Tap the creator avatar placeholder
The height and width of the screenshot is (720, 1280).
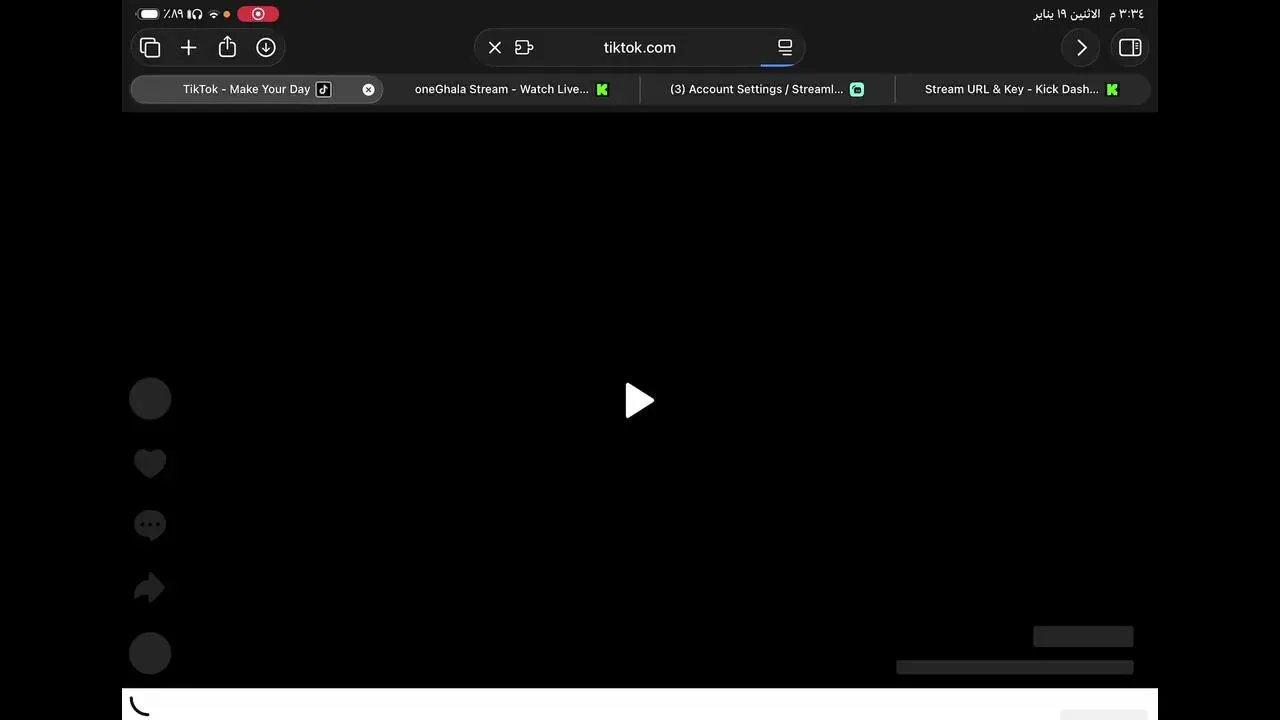pos(150,398)
